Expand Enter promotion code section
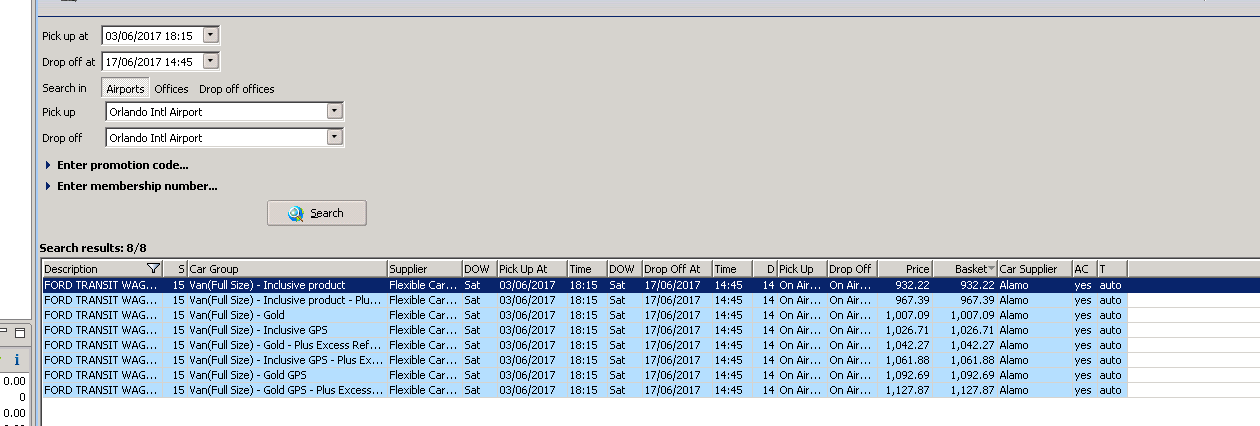Viewport: 1260px width, 426px height. point(117,165)
